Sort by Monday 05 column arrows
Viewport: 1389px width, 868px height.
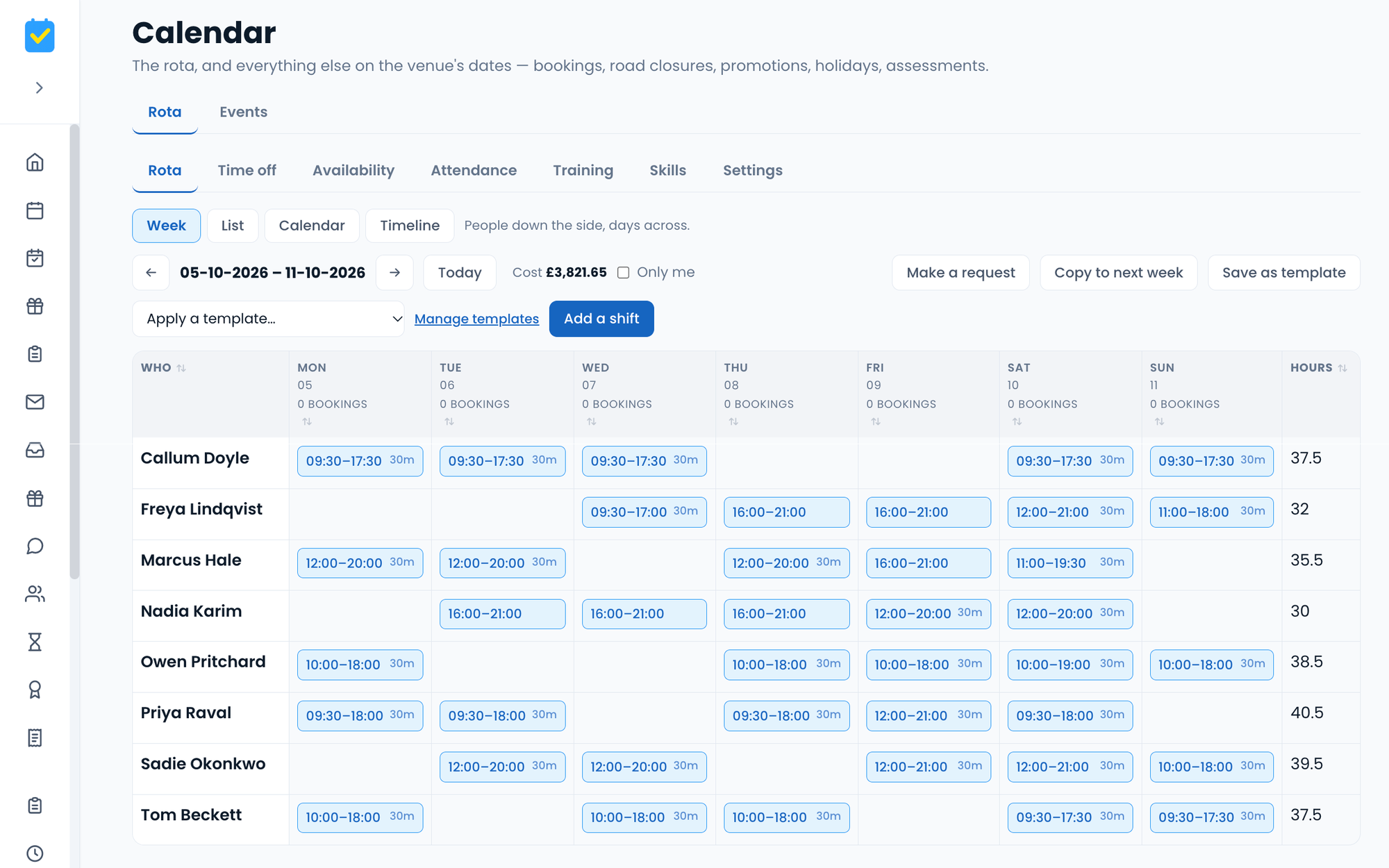307,422
